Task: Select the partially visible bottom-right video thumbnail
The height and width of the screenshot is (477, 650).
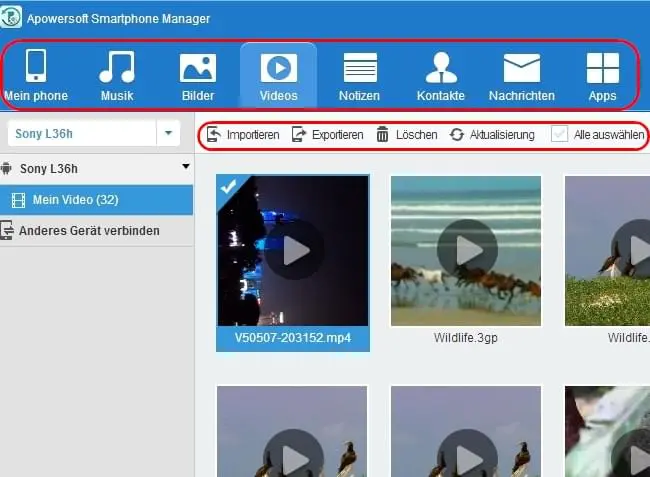Action: pos(607,431)
